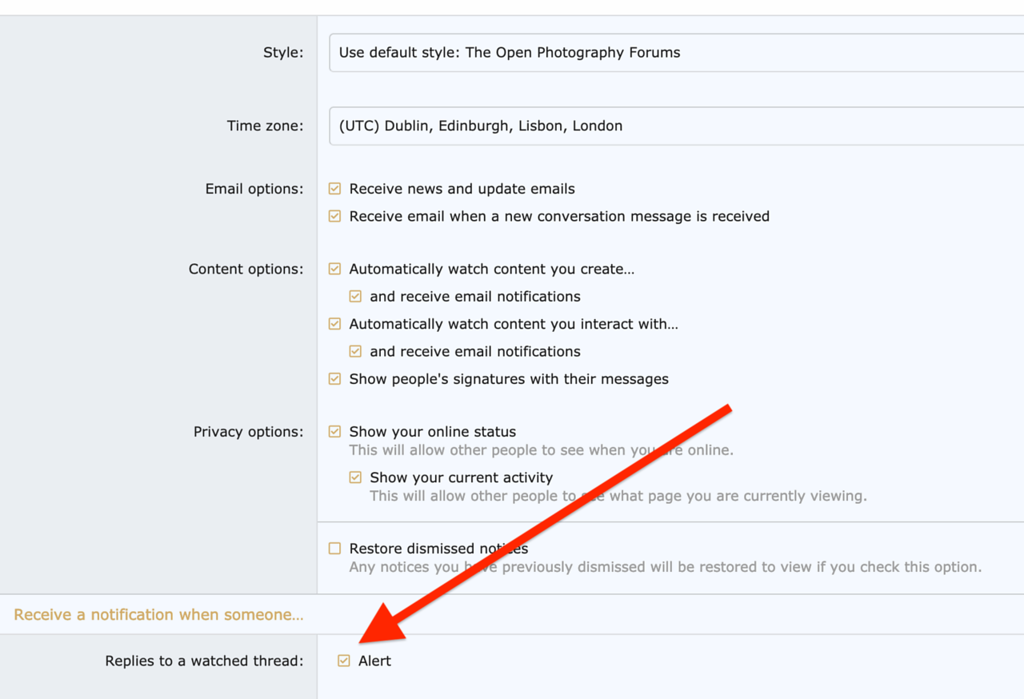The height and width of the screenshot is (699, 1024).
Task: Disable Automatically watch content you create
Action: [x=335, y=269]
